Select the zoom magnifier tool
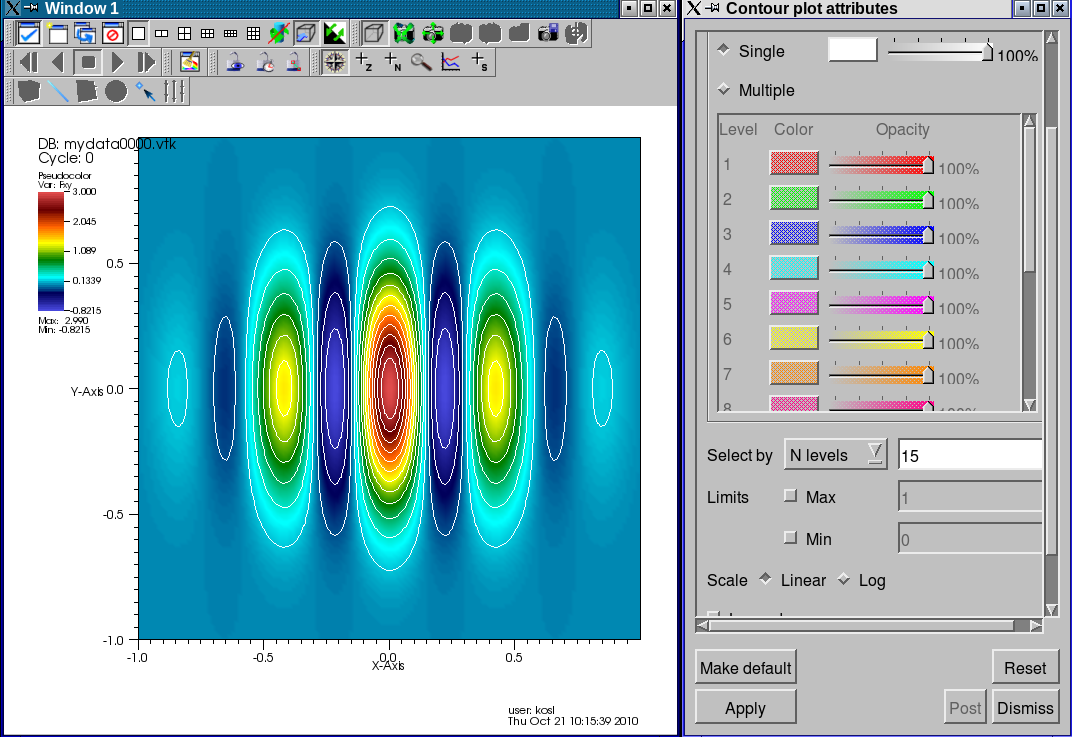The image size is (1072, 737). [x=421, y=62]
